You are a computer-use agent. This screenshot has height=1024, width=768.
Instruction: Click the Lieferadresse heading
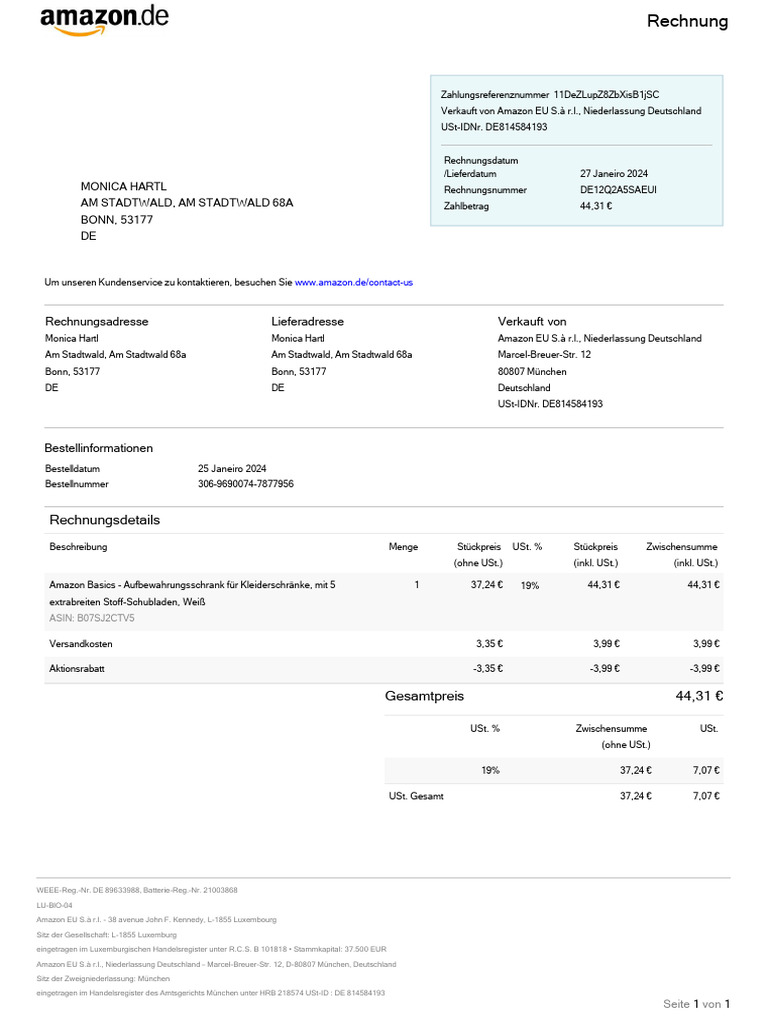[x=308, y=322]
